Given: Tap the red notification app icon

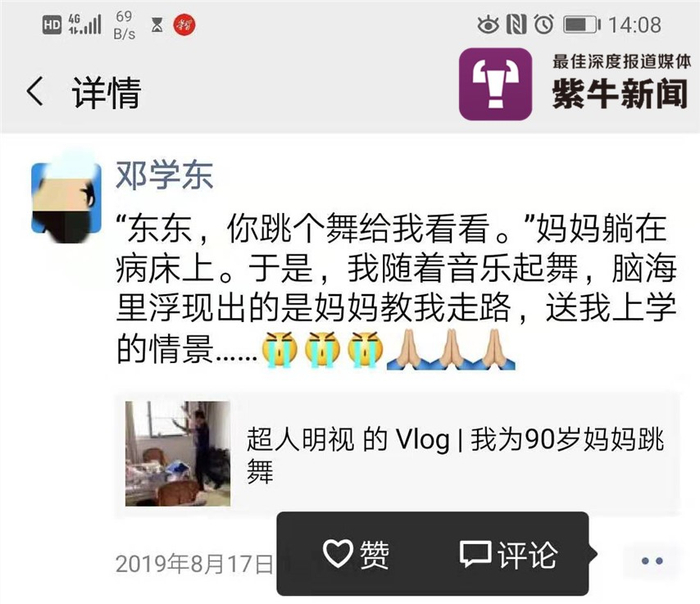Looking at the screenshot, I should pos(184,25).
